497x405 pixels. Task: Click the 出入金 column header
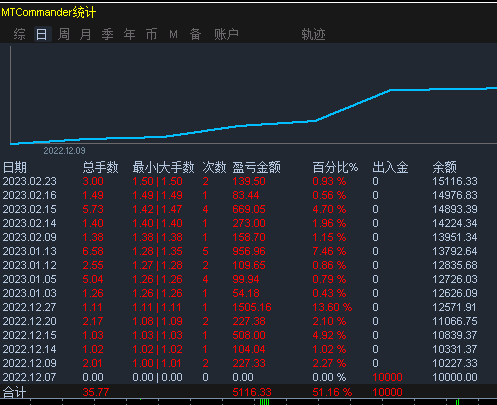[x=390, y=167]
